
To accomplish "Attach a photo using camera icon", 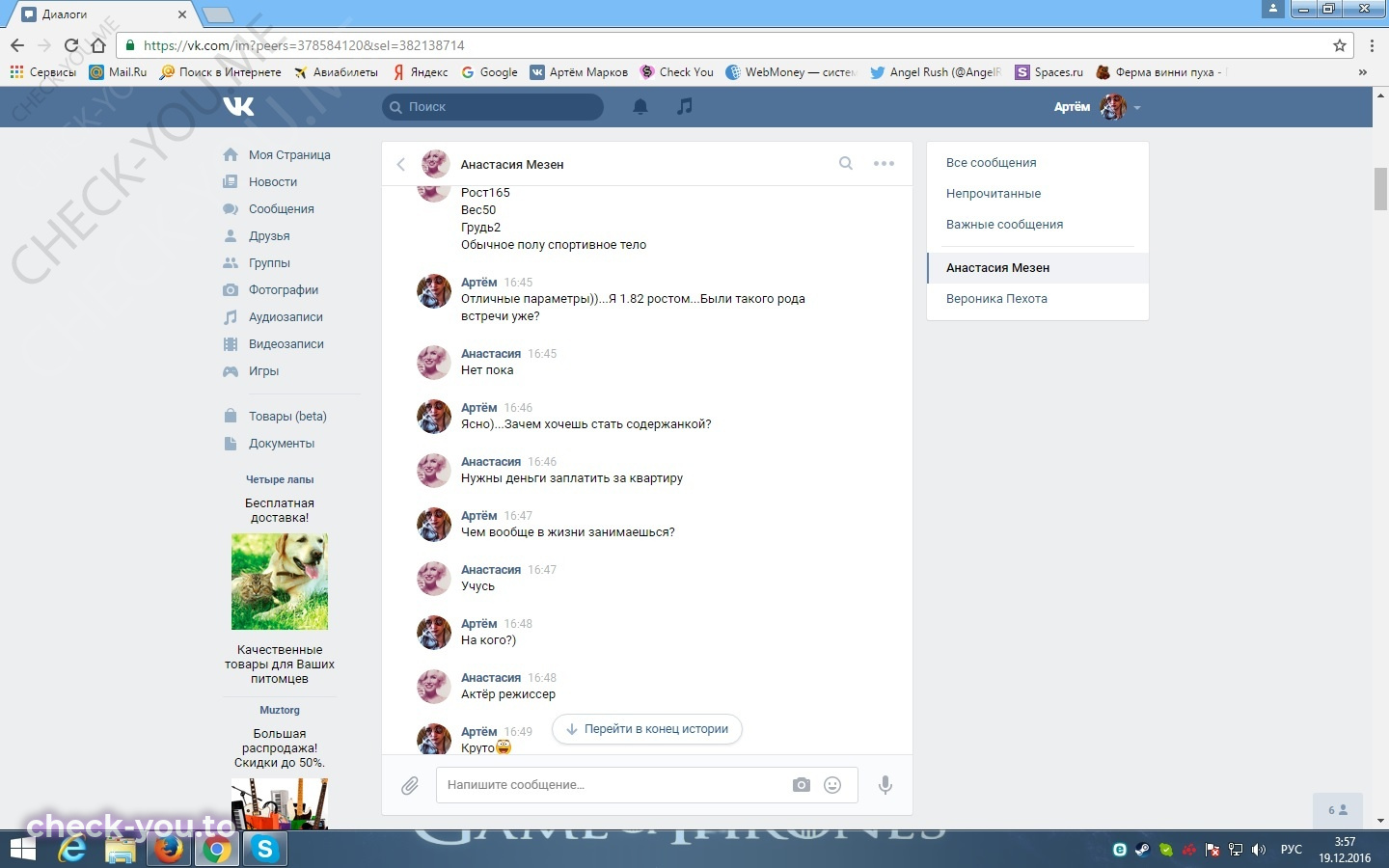I will pyautogui.click(x=801, y=785).
